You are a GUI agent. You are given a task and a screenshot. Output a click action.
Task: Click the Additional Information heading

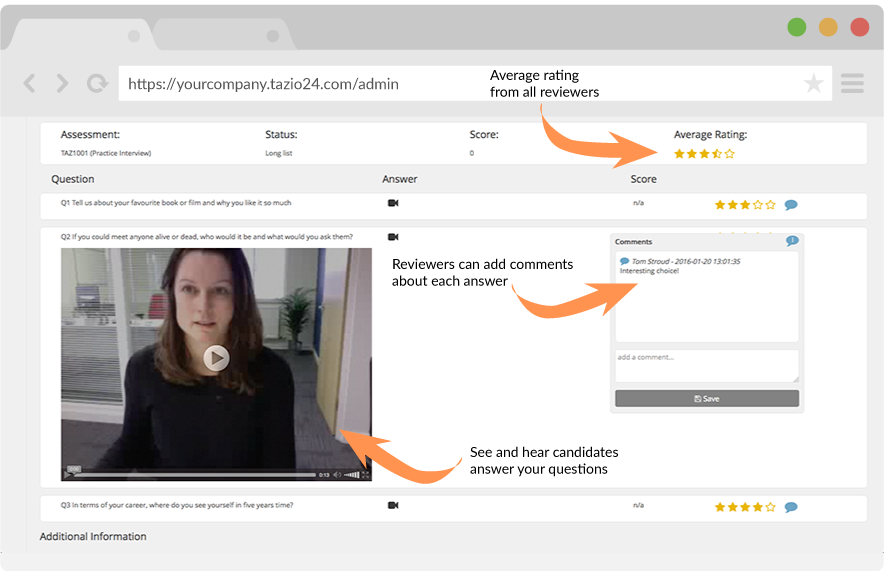[x=93, y=537]
